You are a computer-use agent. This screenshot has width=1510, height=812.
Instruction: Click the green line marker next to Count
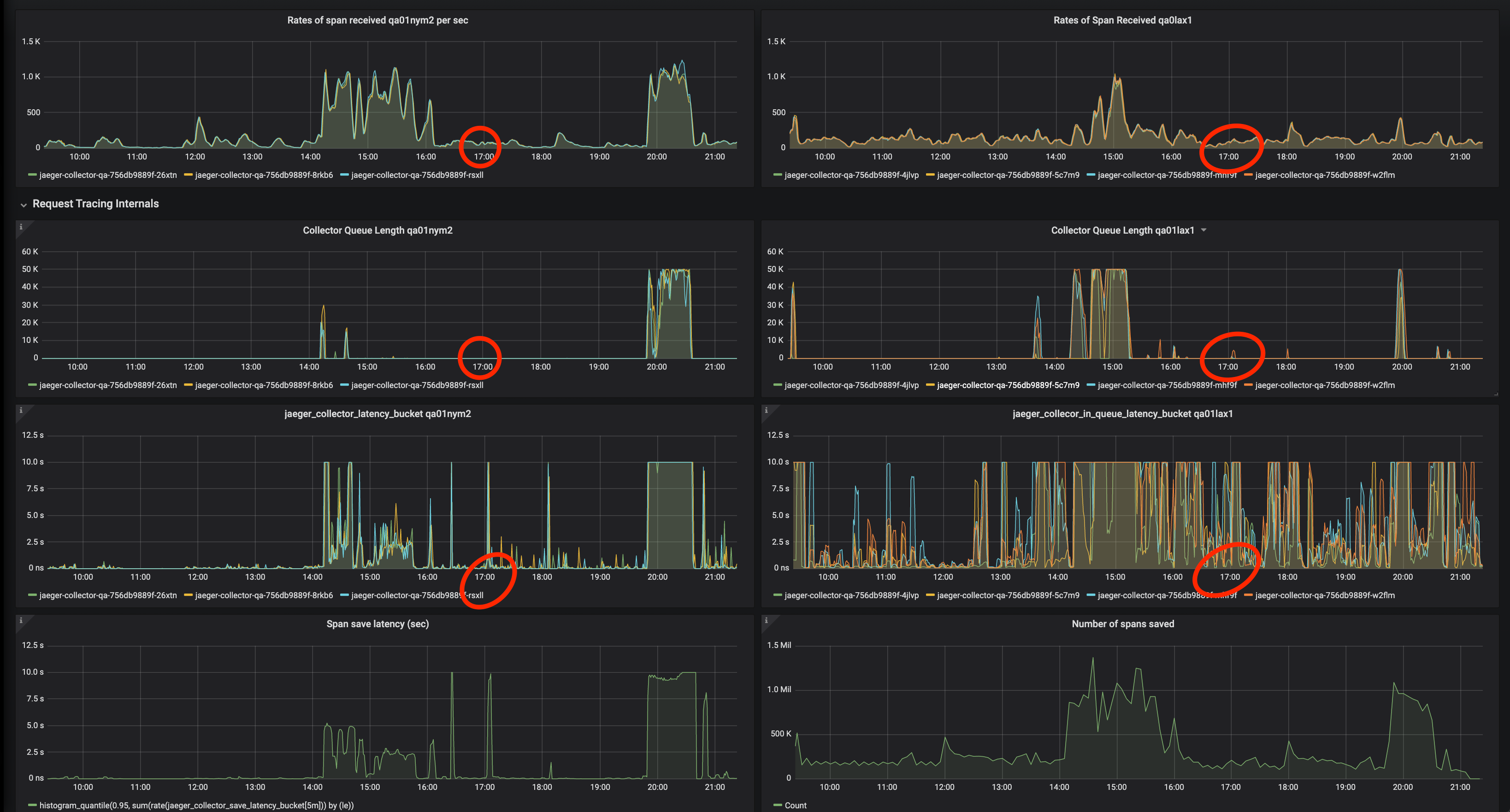coord(779,805)
